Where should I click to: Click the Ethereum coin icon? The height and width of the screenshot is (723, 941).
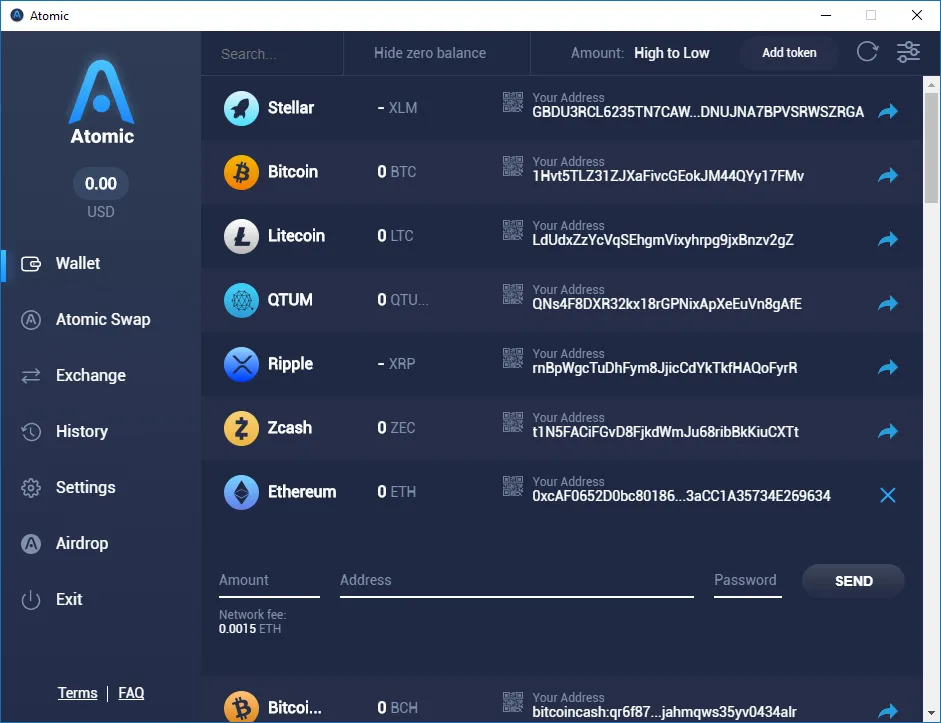[241, 492]
